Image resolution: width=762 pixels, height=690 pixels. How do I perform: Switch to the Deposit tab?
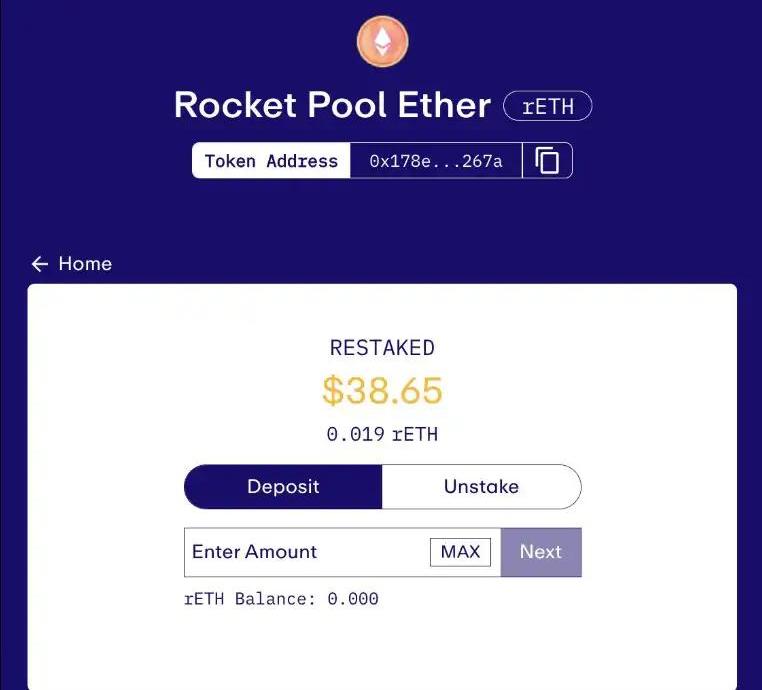283,487
